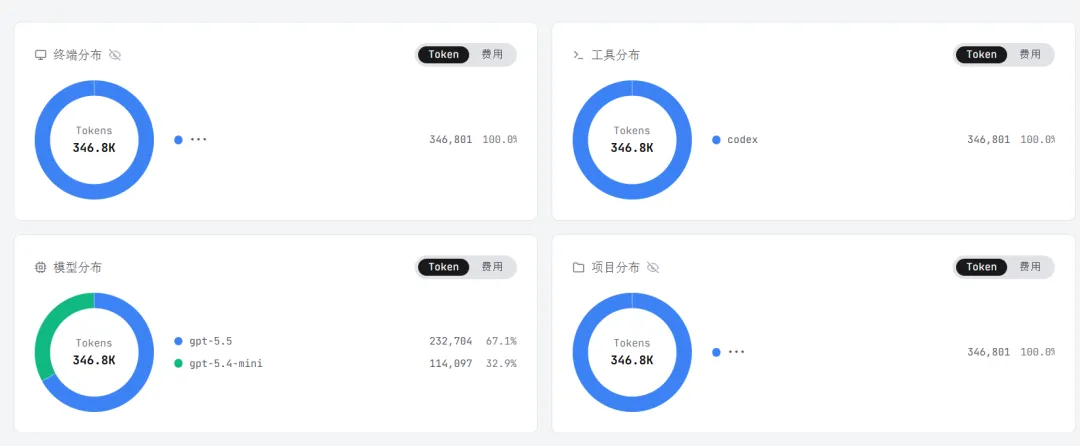
Task: Switch 模型分布 card to 费用 view
Action: coord(492,266)
